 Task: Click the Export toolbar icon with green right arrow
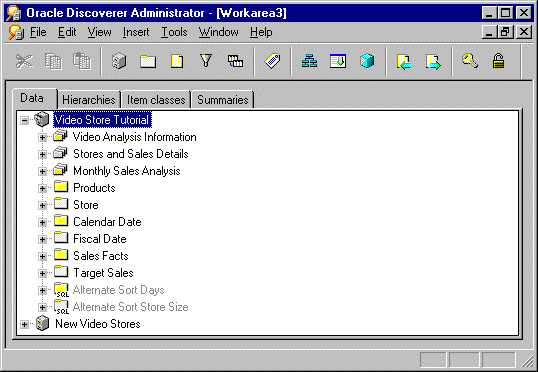(x=433, y=62)
